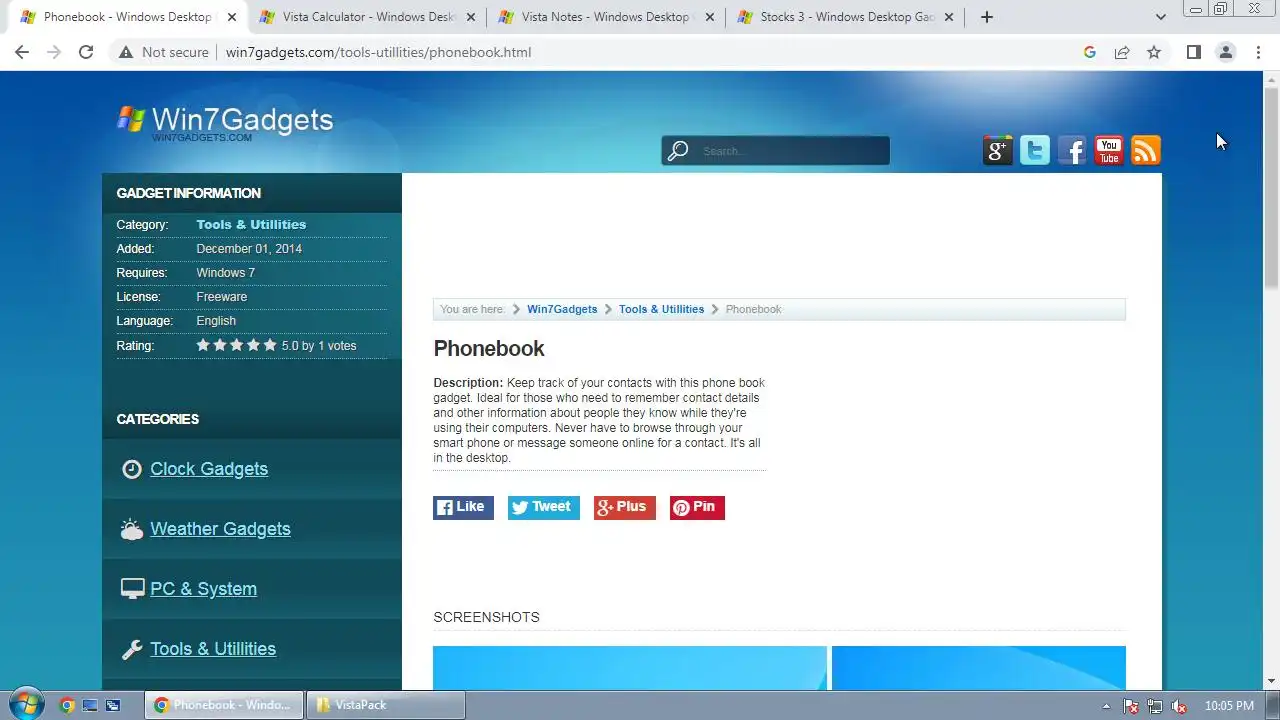Open the Google Plus social icon

click(998, 150)
